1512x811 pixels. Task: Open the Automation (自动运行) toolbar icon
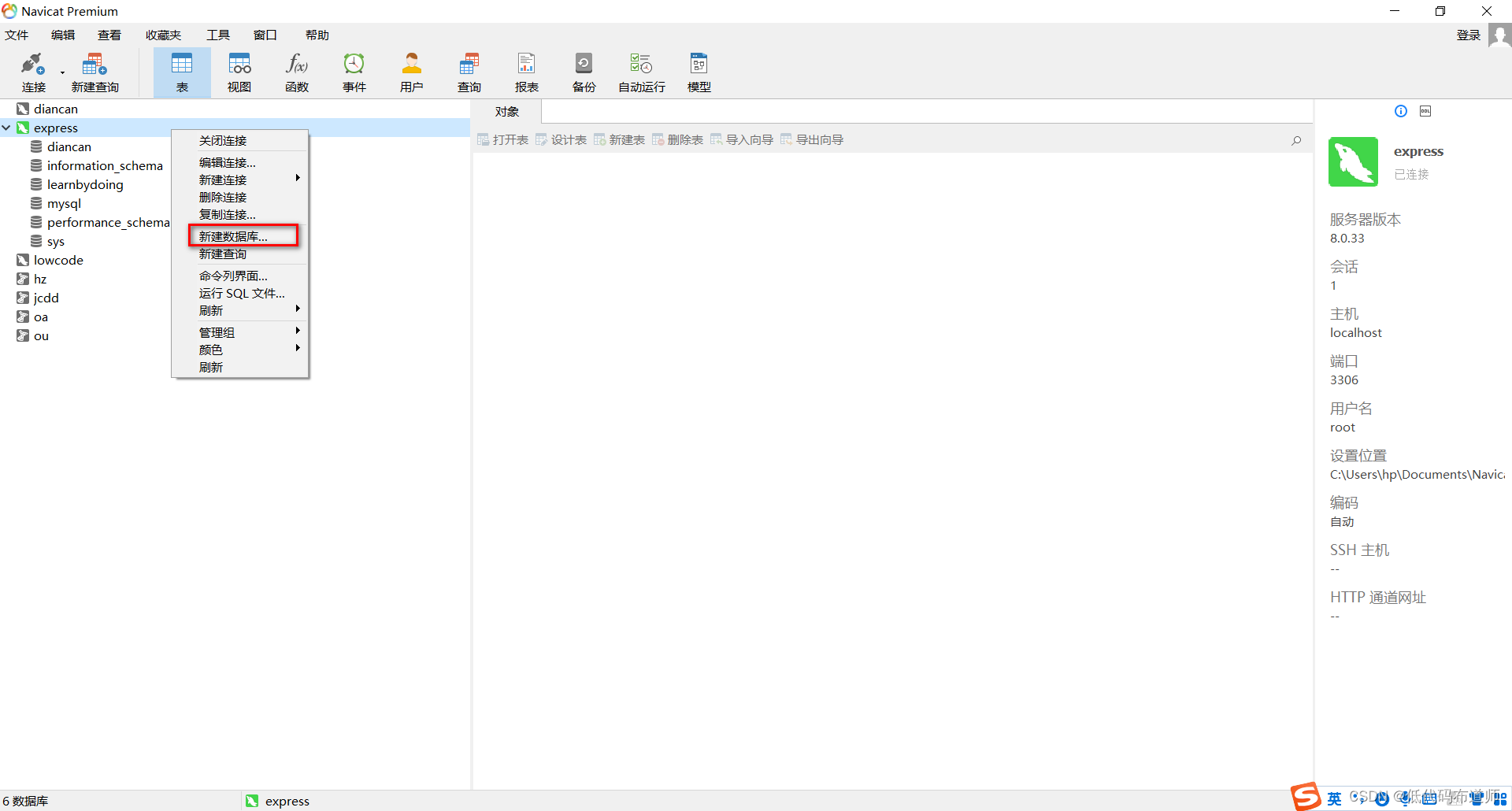(x=642, y=72)
